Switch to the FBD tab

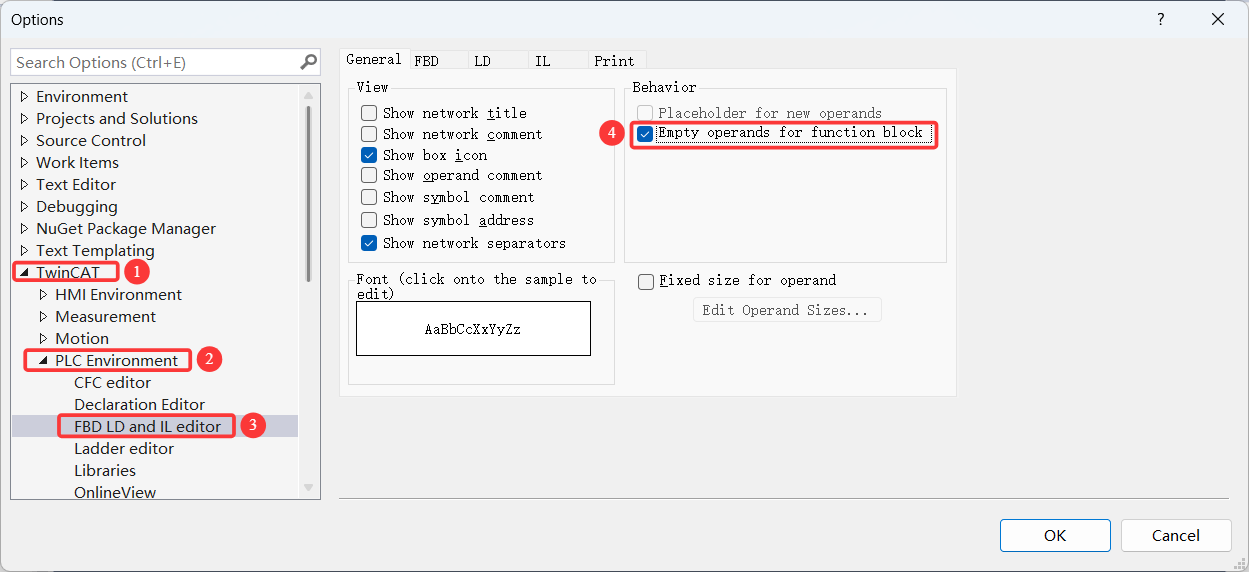(x=426, y=61)
